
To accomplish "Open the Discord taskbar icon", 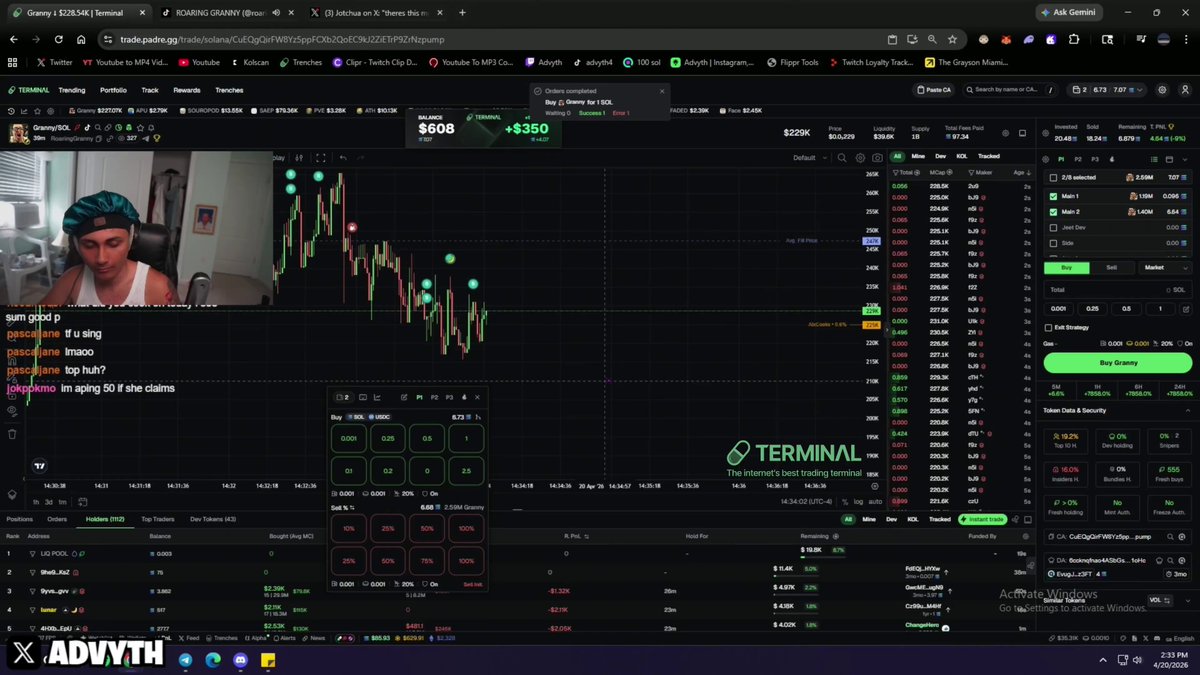I will (x=240, y=660).
